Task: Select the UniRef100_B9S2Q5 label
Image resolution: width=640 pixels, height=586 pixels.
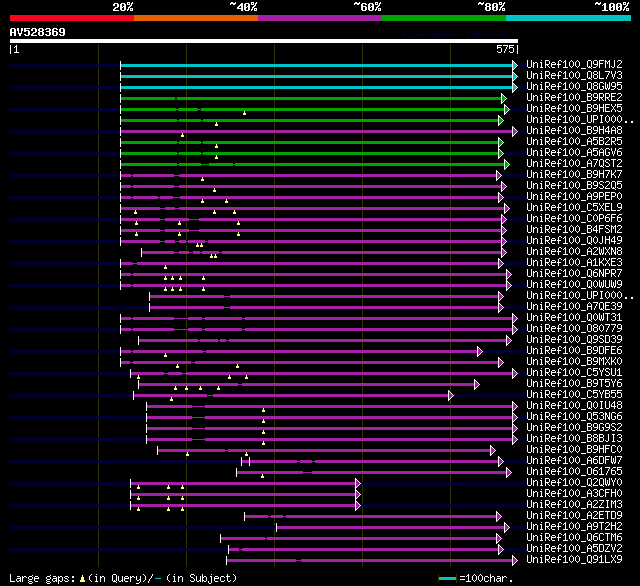Action: click(x=574, y=185)
